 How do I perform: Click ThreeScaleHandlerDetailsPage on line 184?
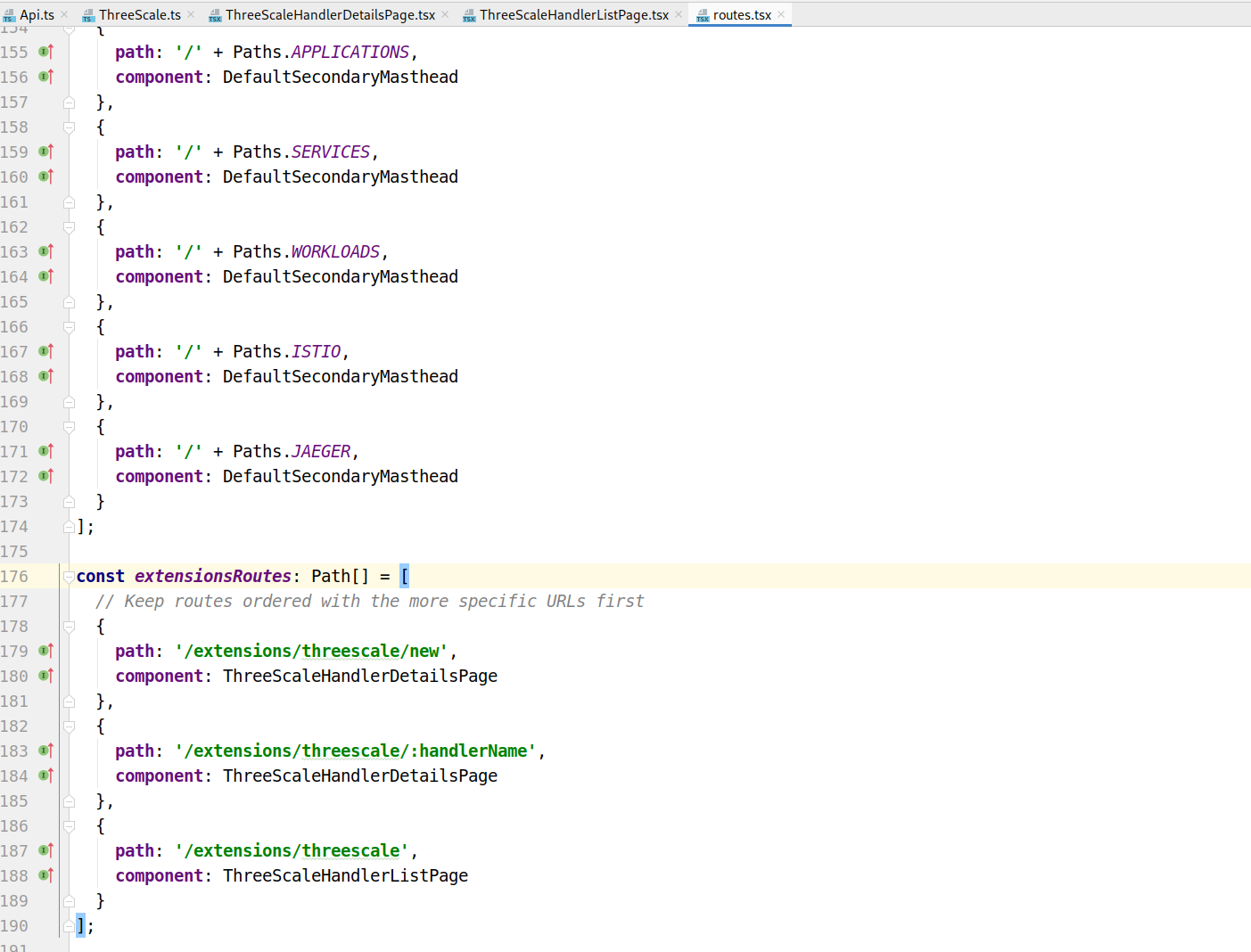pos(360,776)
